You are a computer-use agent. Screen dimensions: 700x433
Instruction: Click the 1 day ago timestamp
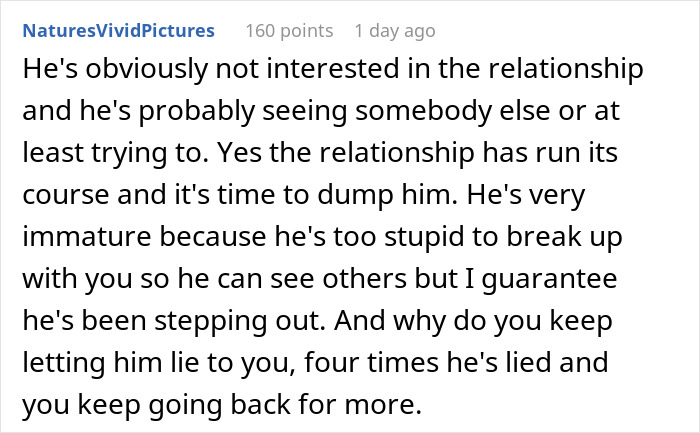(395, 31)
